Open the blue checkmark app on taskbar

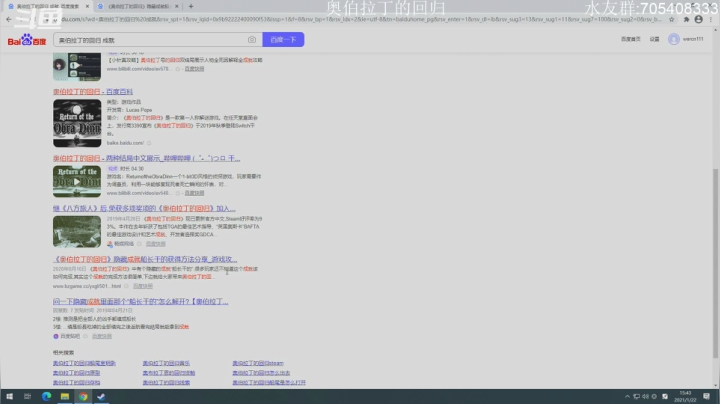click(x=101, y=396)
